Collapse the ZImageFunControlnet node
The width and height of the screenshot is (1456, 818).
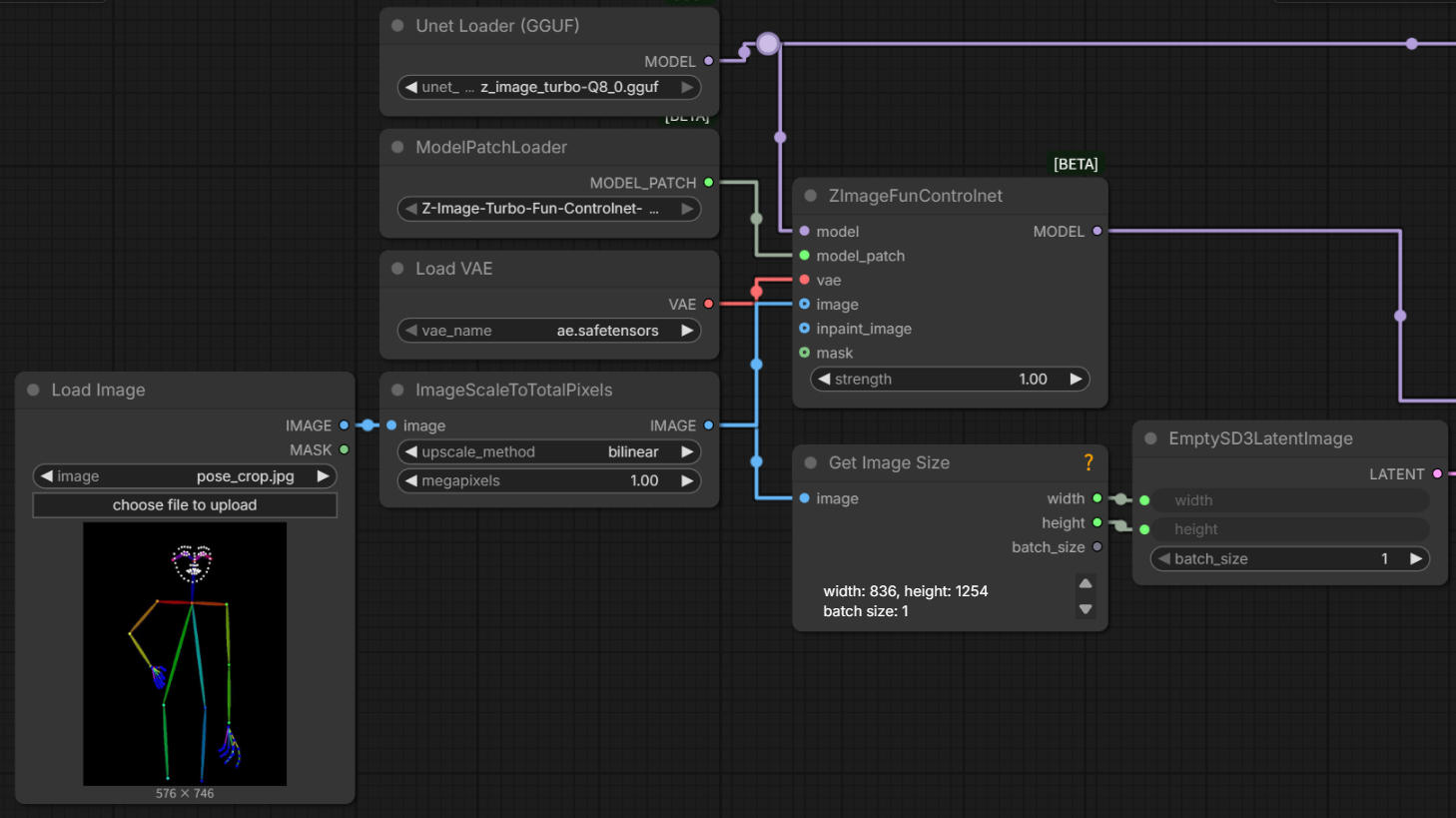pos(810,196)
